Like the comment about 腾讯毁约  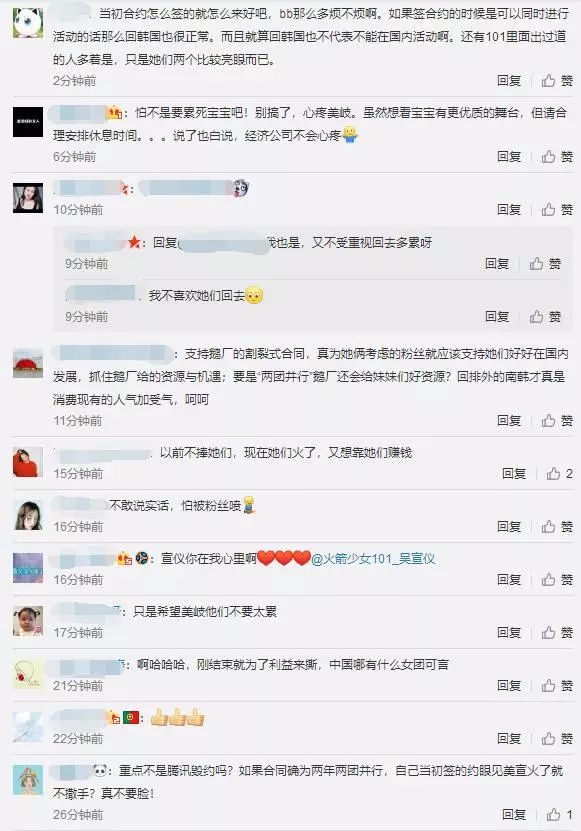click(560, 814)
